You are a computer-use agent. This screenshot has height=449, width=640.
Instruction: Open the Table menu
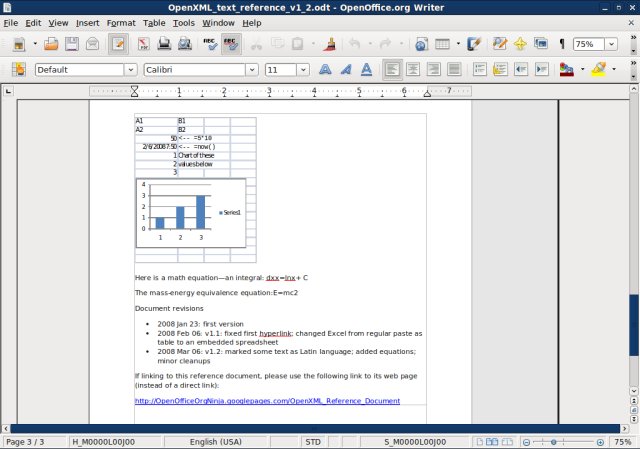coord(154,22)
